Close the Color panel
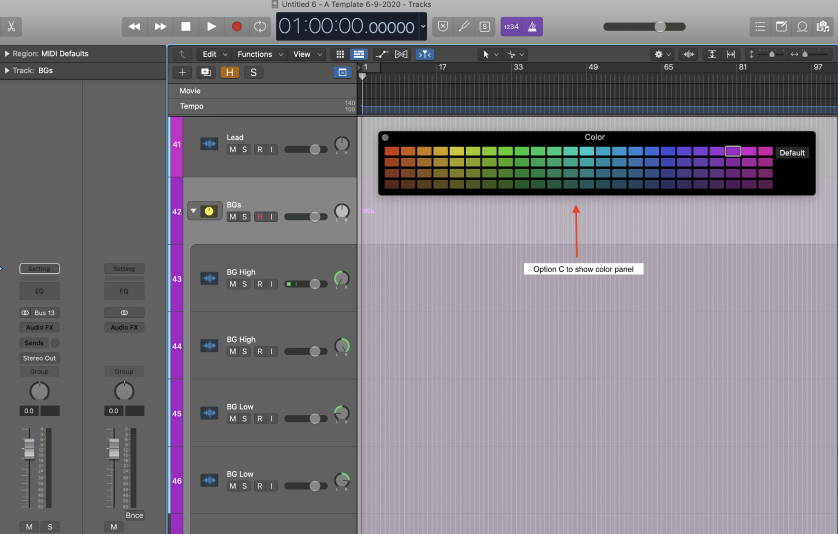The width and height of the screenshot is (838, 534). click(385, 137)
